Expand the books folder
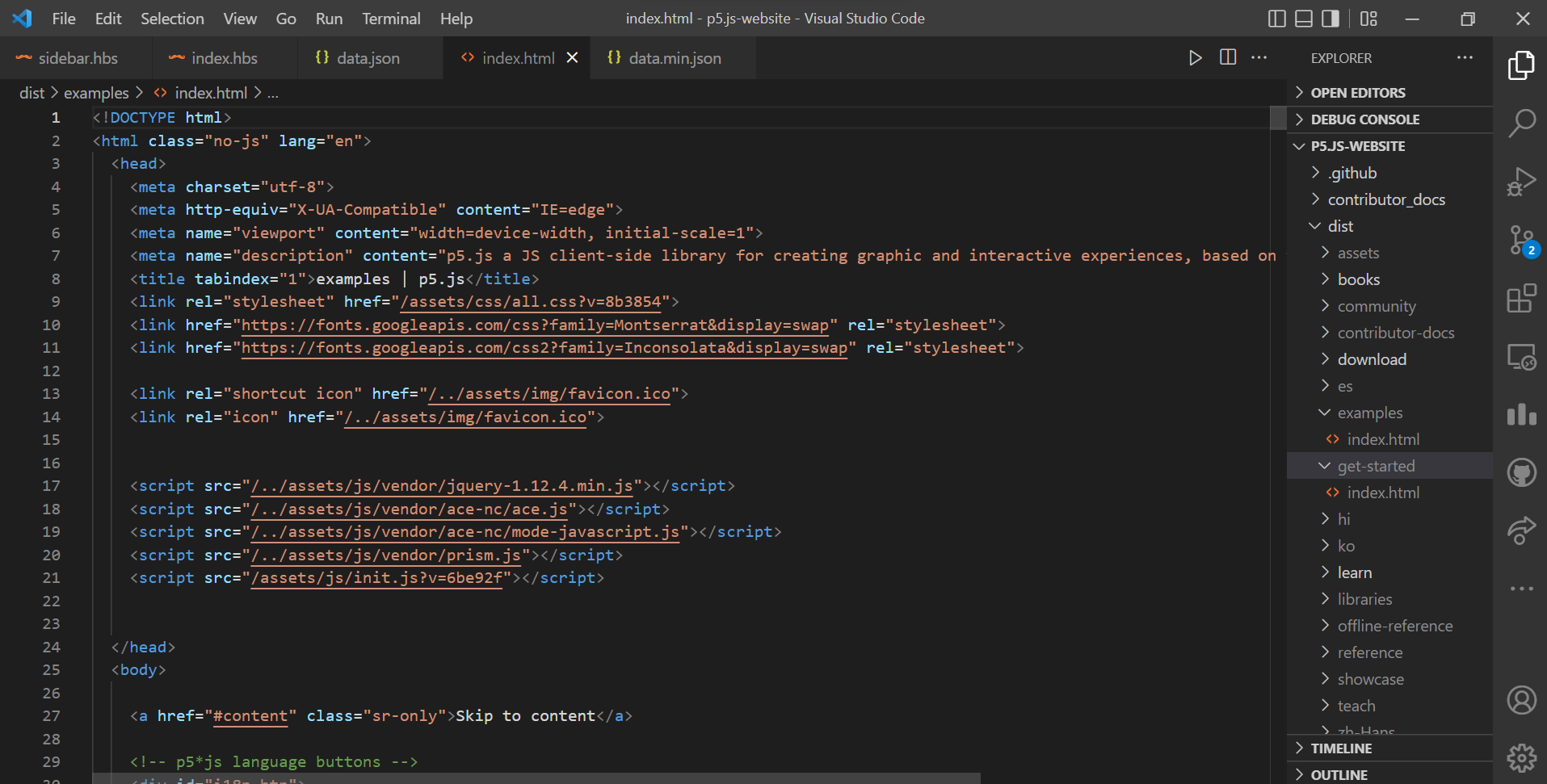This screenshot has height=784, width=1547. click(x=1389, y=279)
